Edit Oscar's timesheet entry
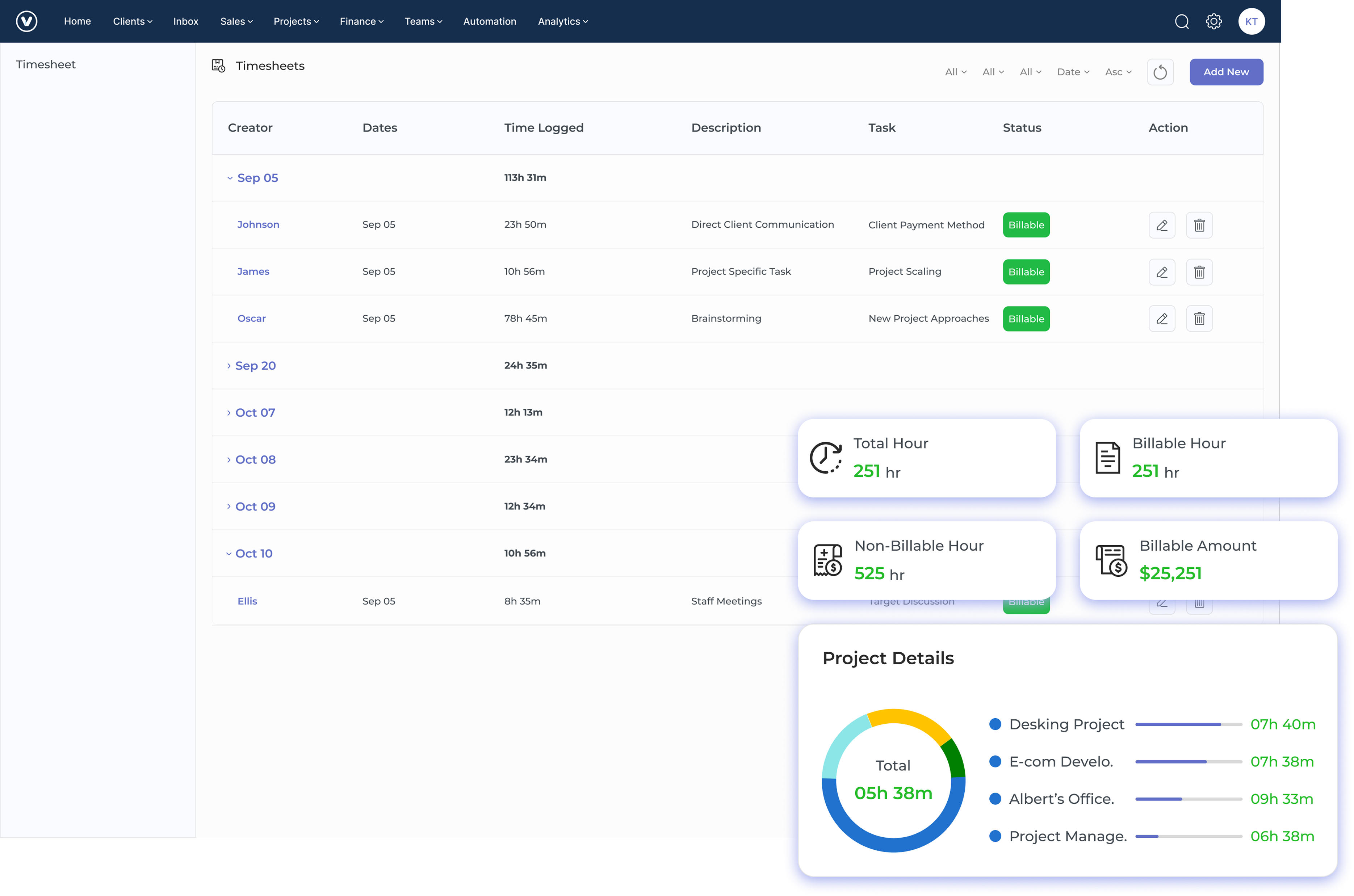This screenshot has width=1354, height=896. click(x=1161, y=319)
